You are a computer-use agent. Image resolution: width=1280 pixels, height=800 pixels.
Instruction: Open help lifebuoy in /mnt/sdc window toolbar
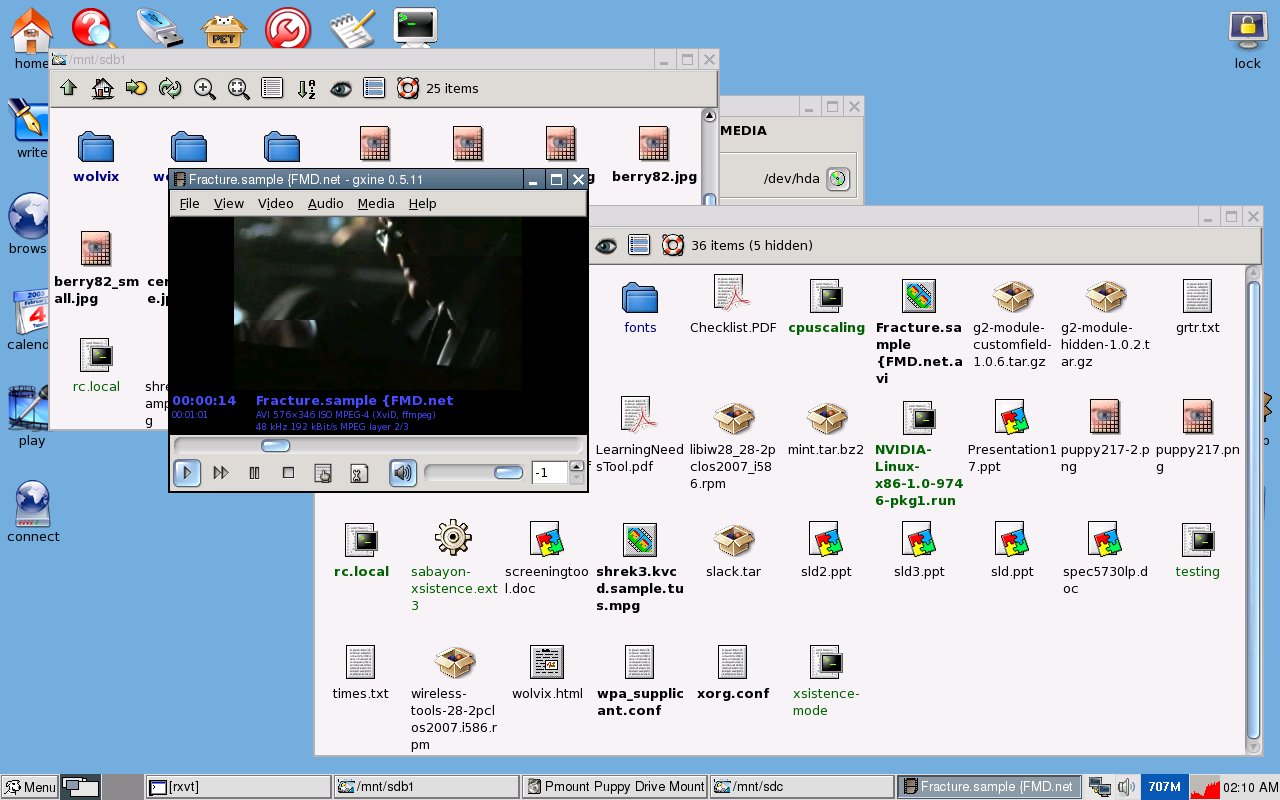pos(673,245)
